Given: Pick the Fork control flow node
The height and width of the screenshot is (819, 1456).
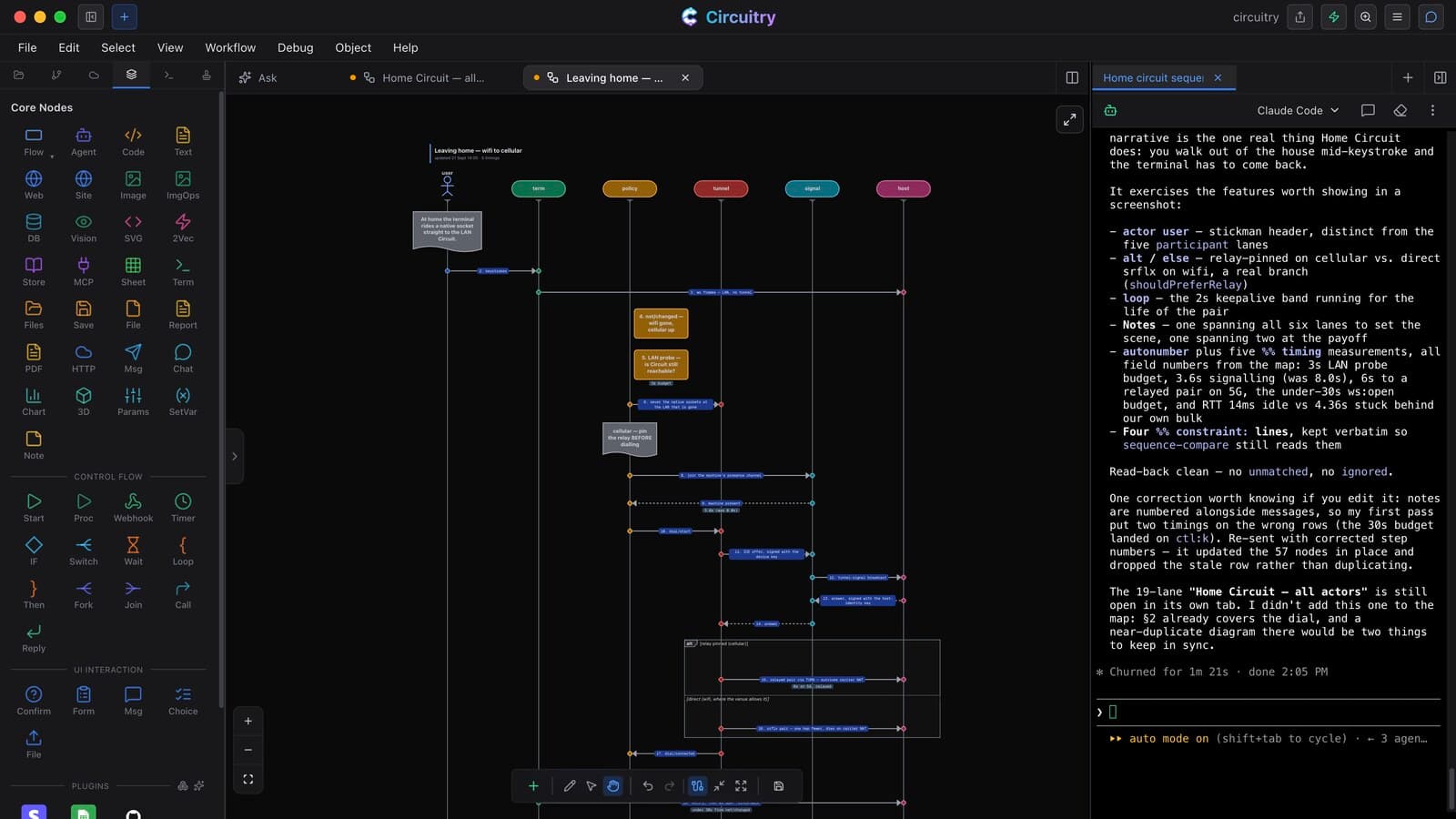Looking at the screenshot, I should click(83, 594).
